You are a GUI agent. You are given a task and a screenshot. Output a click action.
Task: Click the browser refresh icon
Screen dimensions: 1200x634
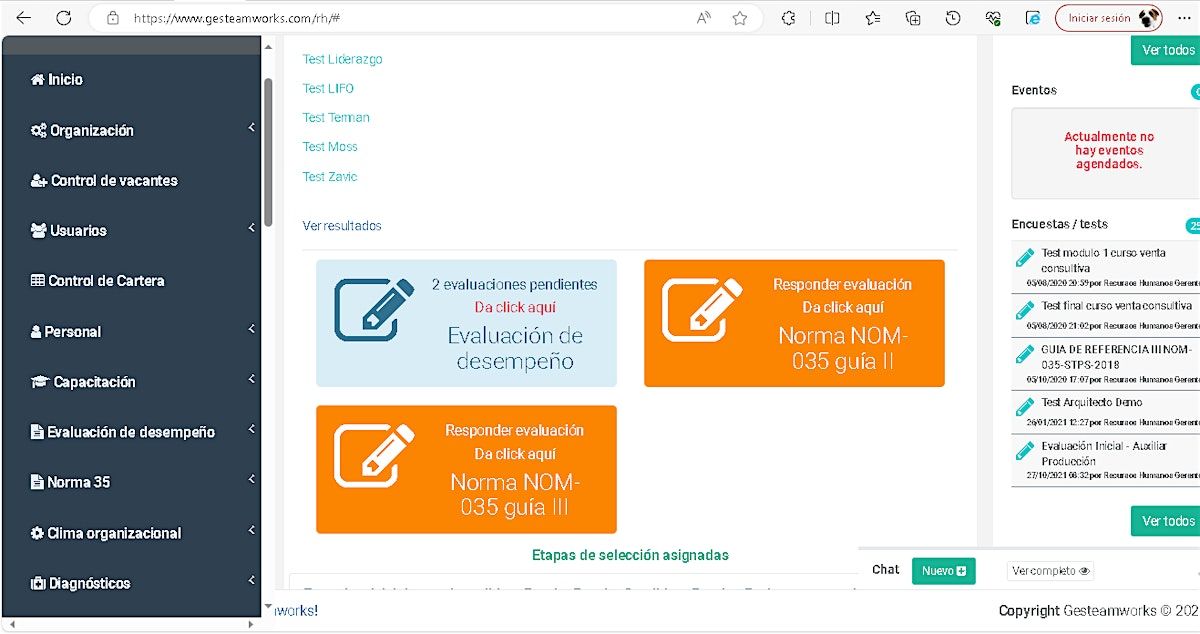(64, 18)
